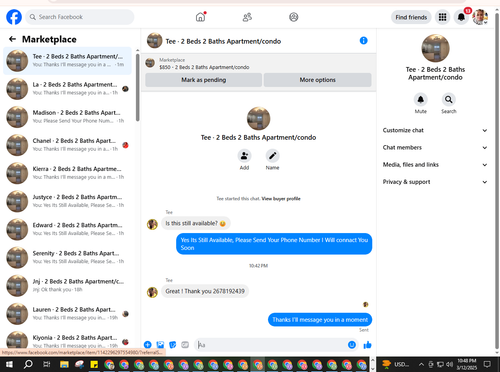Open View buyer profile link

click(281, 199)
